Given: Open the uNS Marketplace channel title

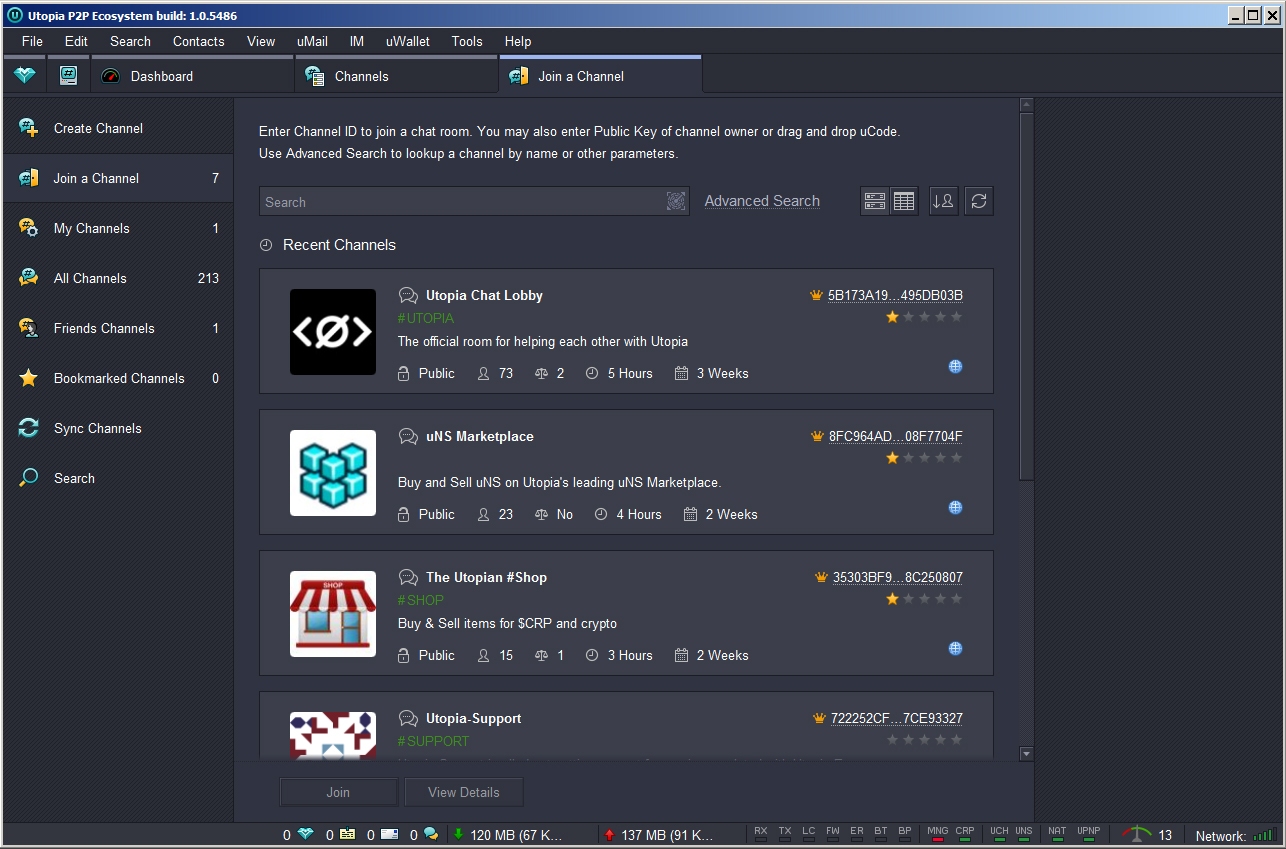Looking at the screenshot, I should [480, 436].
